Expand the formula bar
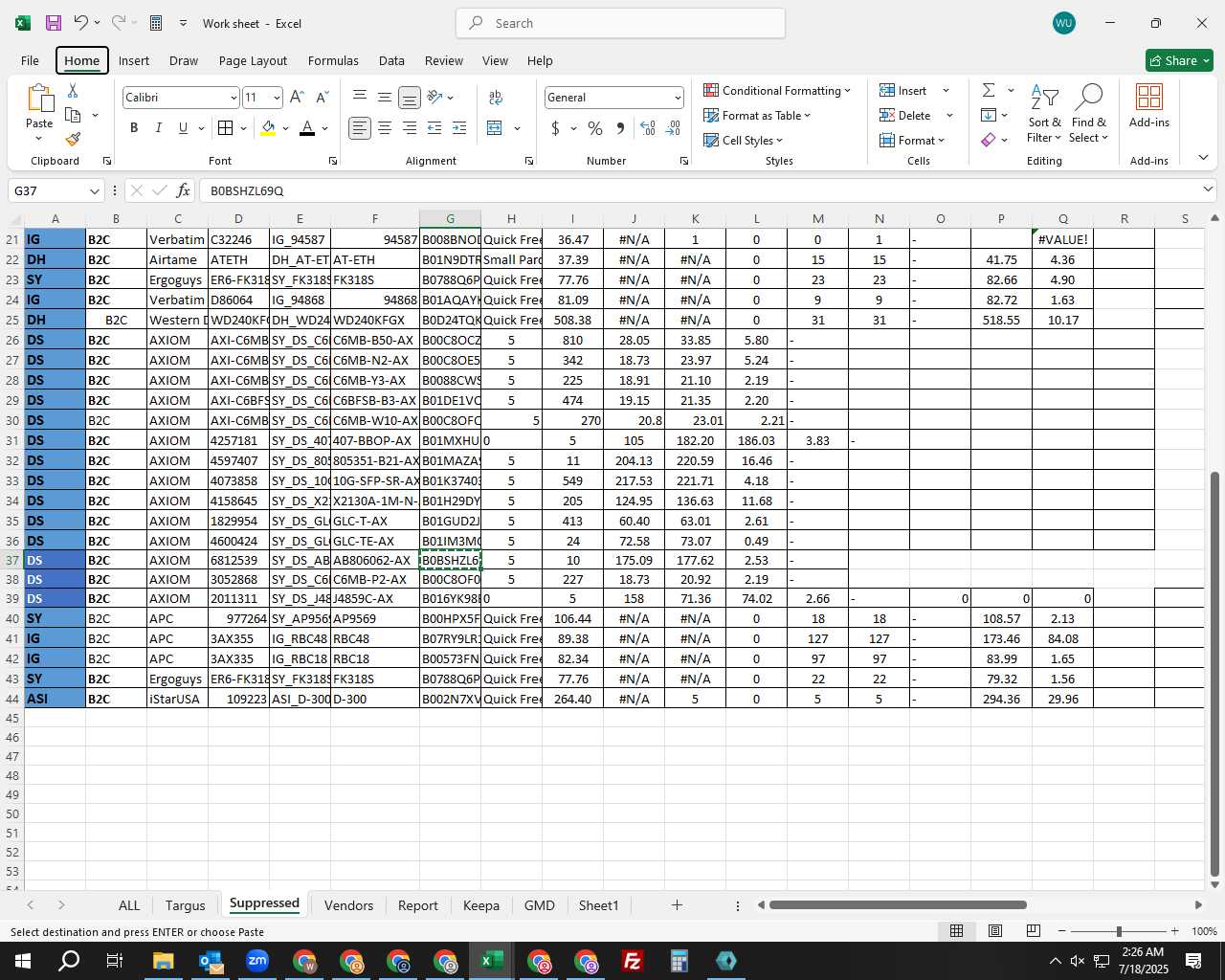Screen dimensions: 1225x980 [1208, 189]
